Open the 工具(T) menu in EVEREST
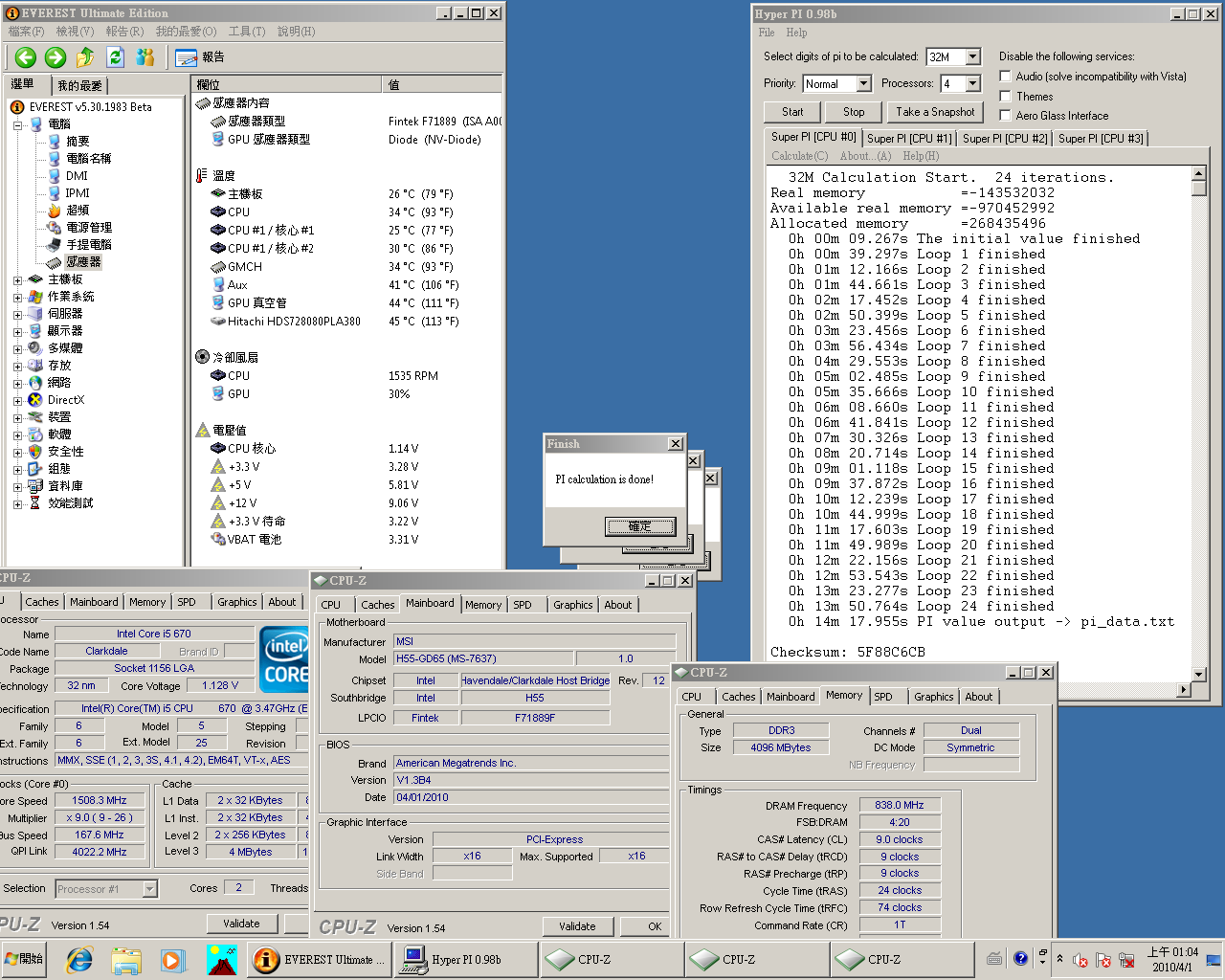Screen dimensions: 1225x980 tap(247, 32)
